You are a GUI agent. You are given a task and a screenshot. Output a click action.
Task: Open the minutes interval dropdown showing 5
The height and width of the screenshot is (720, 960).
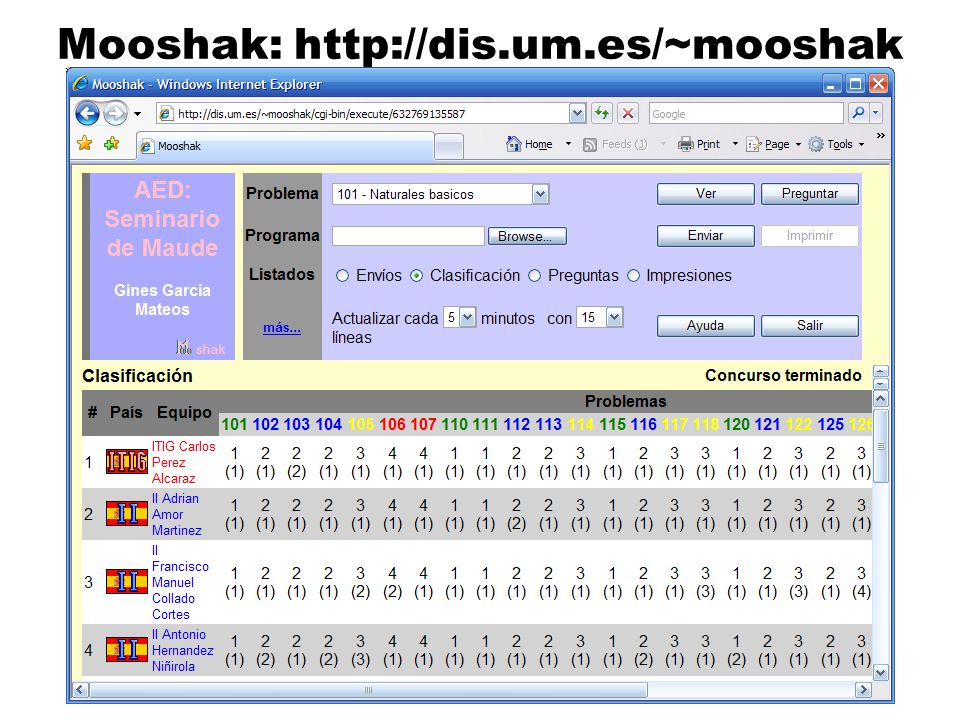tap(467, 318)
